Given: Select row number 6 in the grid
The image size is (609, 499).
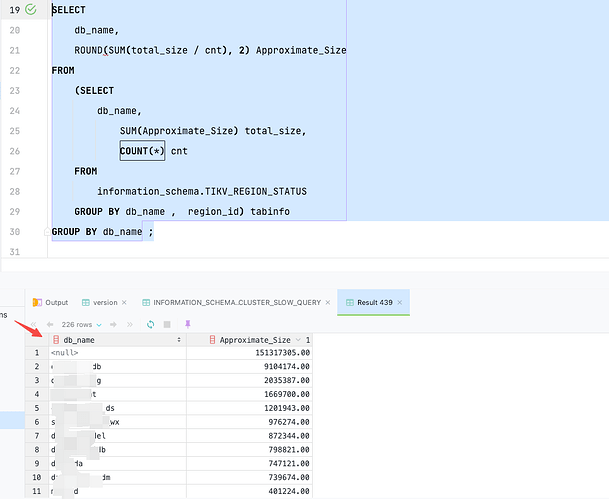Looking at the screenshot, I should 37,422.
